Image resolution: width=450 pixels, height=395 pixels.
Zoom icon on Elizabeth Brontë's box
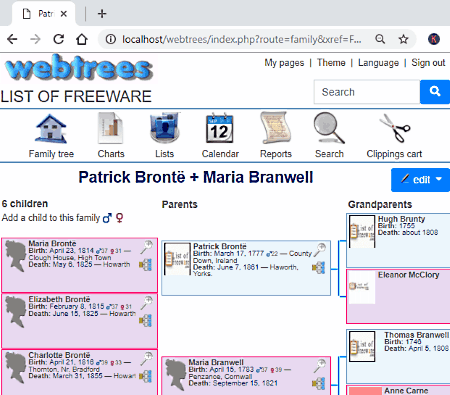coord(146,303)
